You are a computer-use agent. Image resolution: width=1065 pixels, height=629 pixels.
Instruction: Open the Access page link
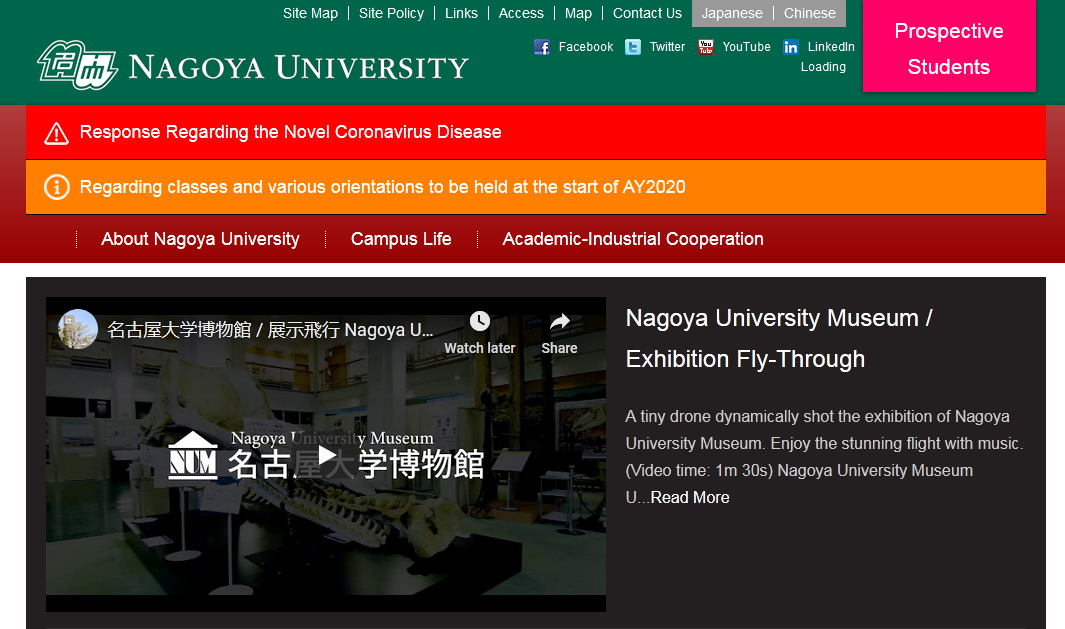(521, 13)
